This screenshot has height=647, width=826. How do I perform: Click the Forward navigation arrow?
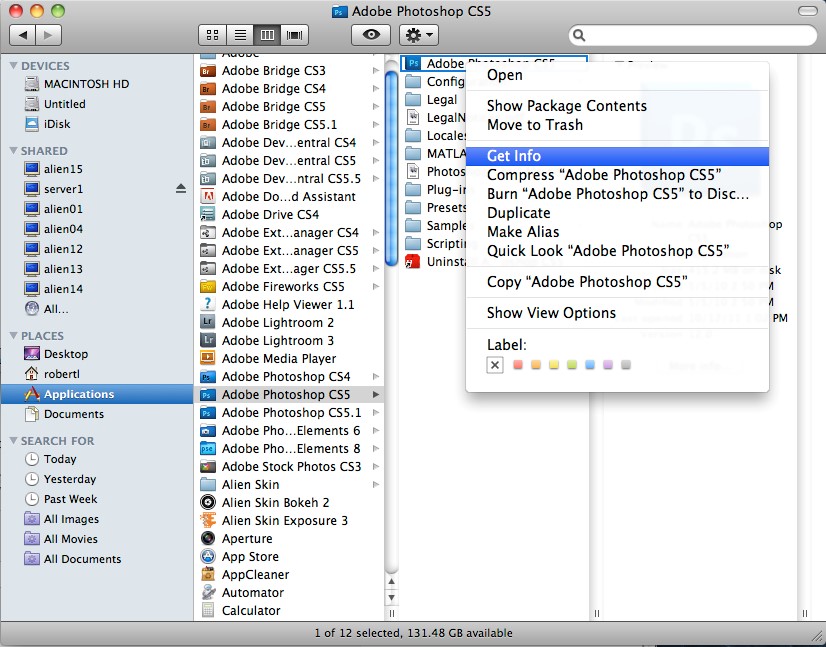(48, 35)
